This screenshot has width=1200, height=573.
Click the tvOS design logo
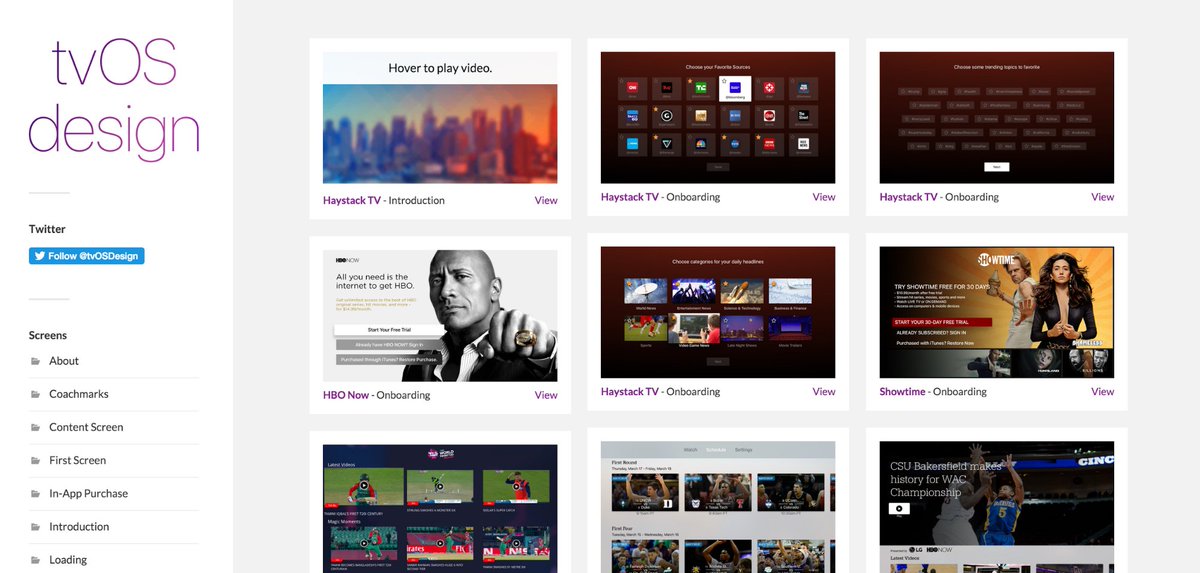[114, 98]
